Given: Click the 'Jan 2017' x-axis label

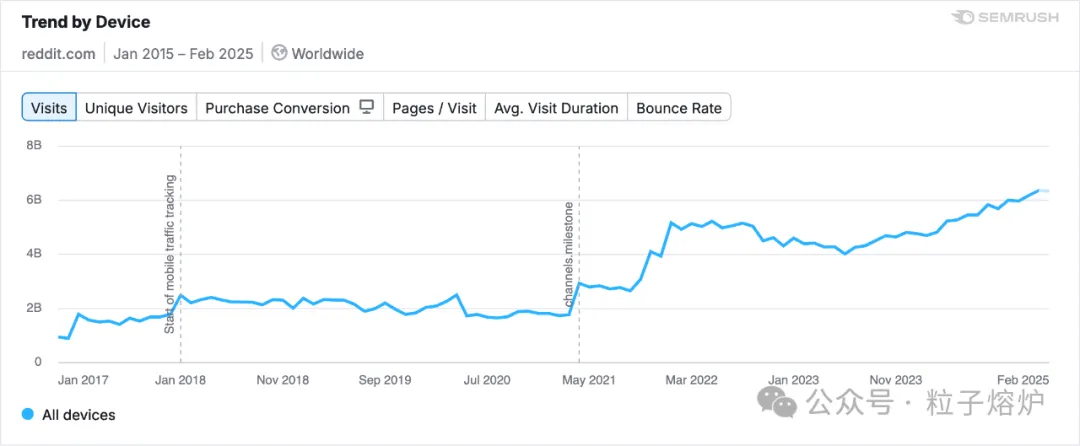Looking at the screenshot, I should tap(83, 380).
